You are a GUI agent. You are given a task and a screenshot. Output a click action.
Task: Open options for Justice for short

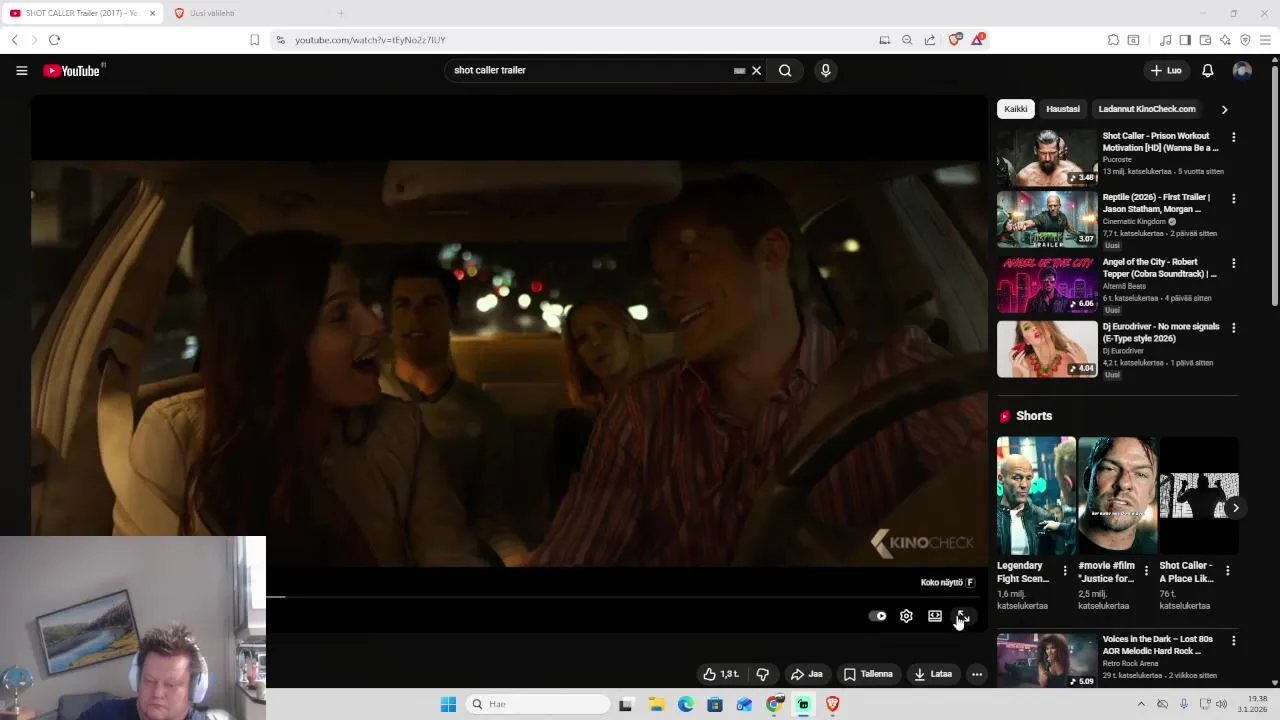click(1146, 571)
